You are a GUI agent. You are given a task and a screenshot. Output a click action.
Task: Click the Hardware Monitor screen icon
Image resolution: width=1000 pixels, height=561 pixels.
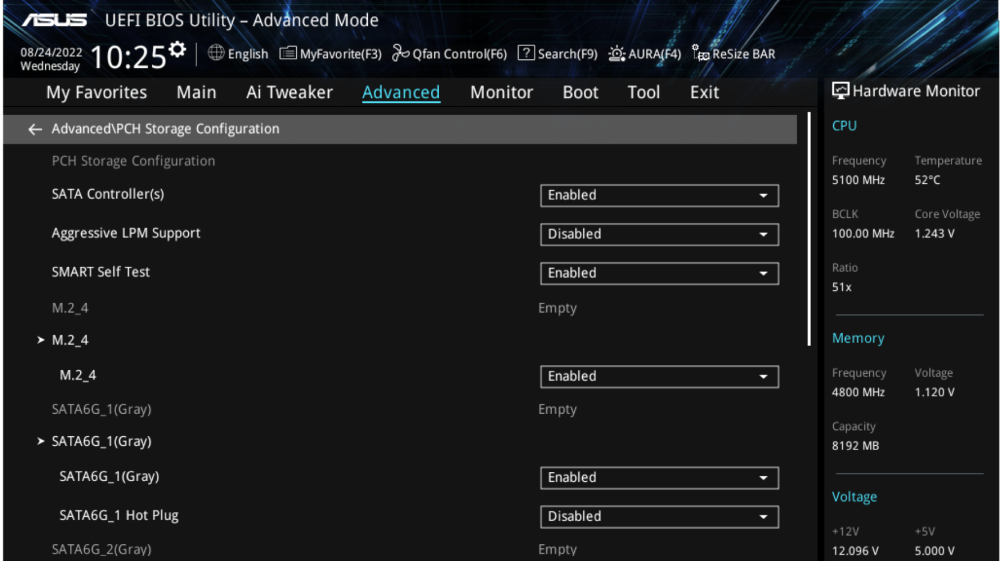(x=841, y=91)
